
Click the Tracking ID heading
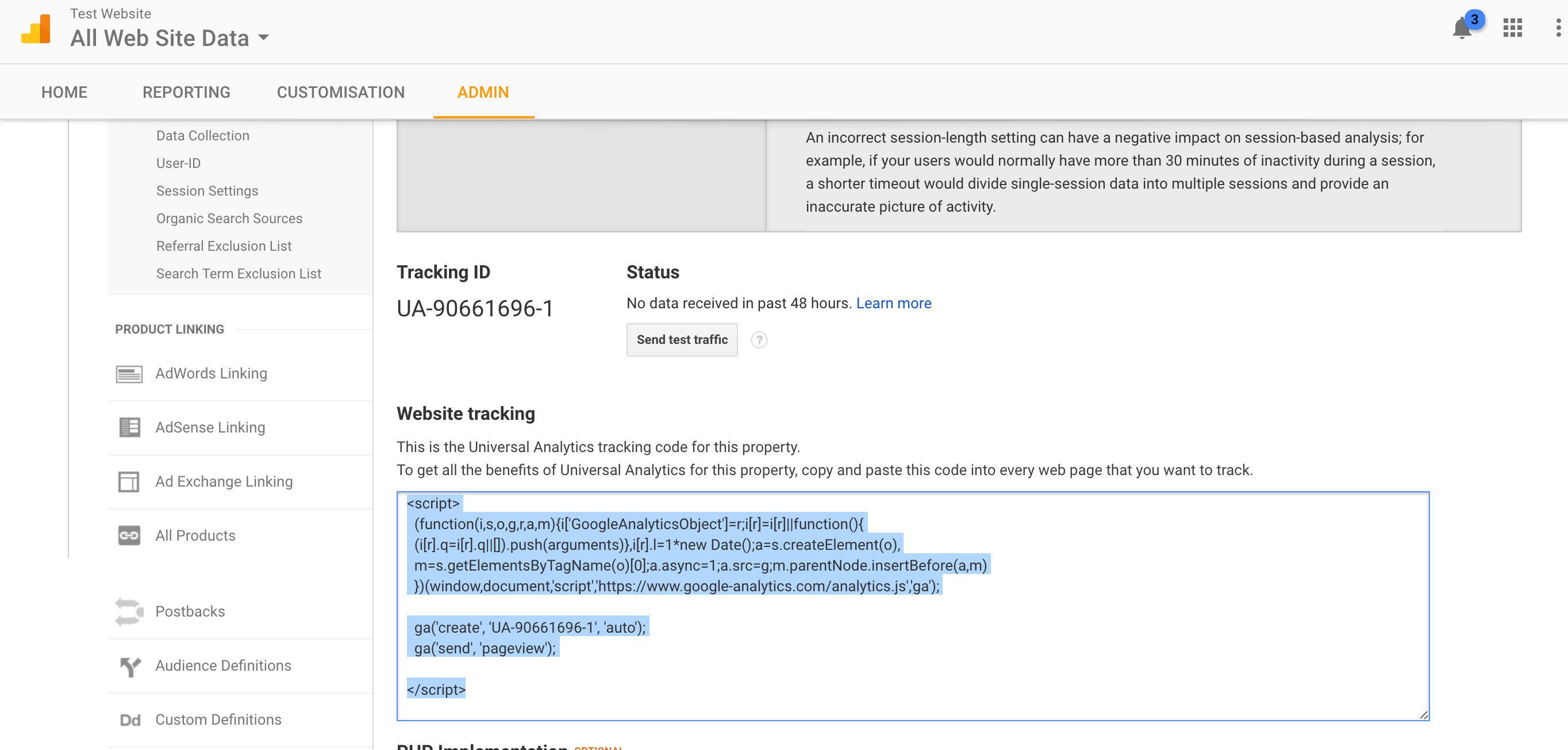click(x=443, y=273)
